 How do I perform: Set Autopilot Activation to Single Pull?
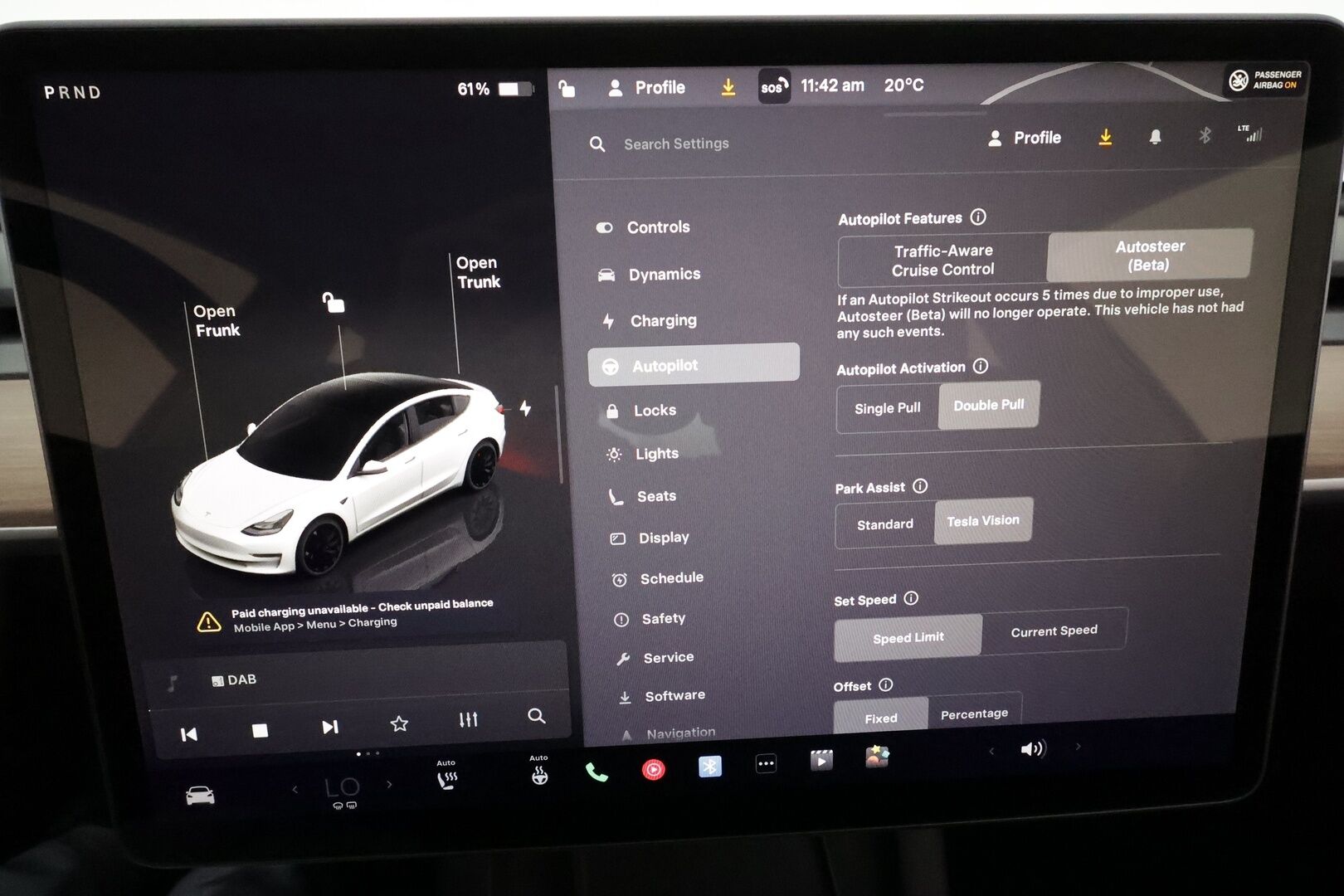tap(887, 408)
